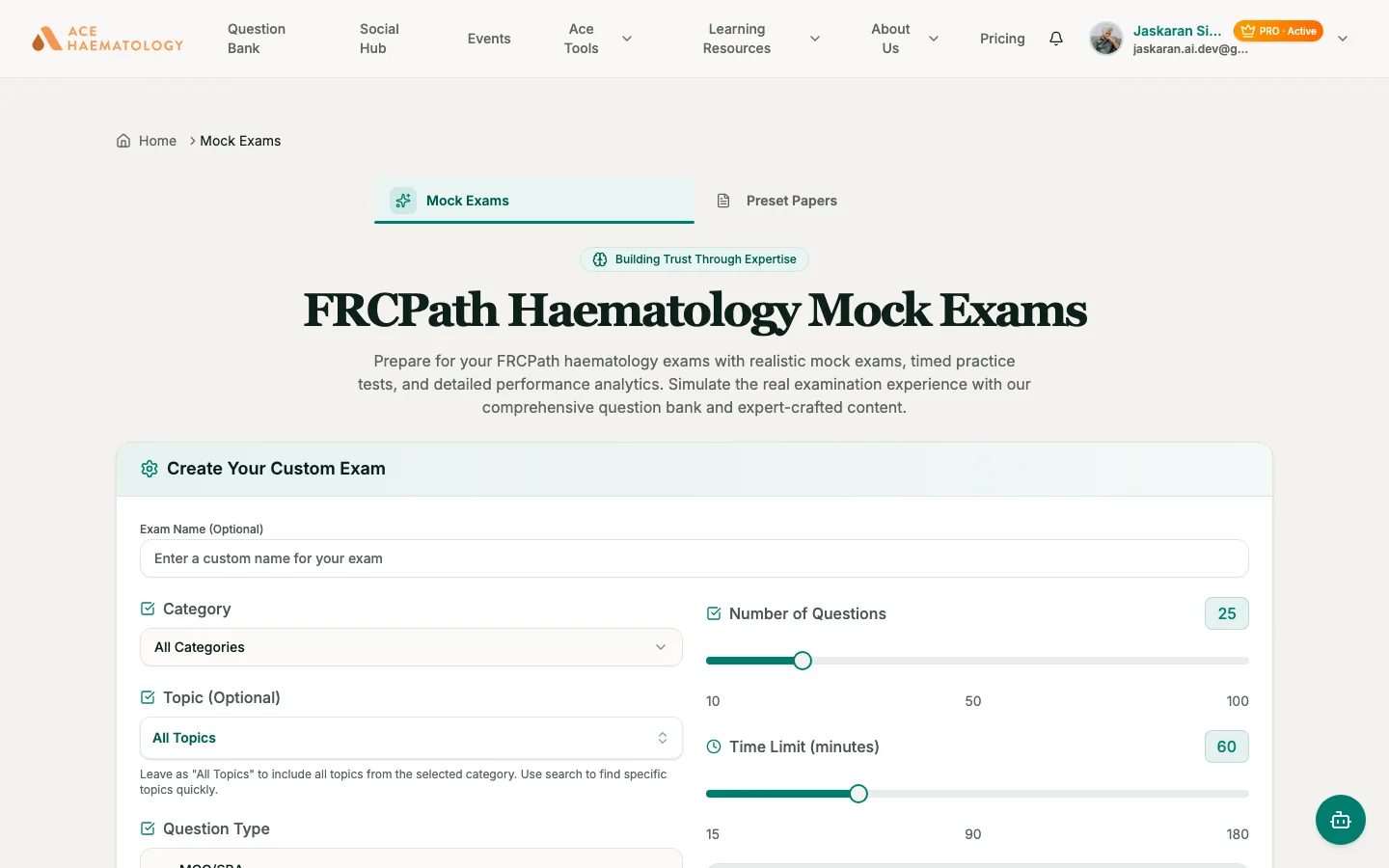The image size is (1389, 868).
Task: Expand the About Us menu
Action: pyautogui.click(x=904, y=39)
